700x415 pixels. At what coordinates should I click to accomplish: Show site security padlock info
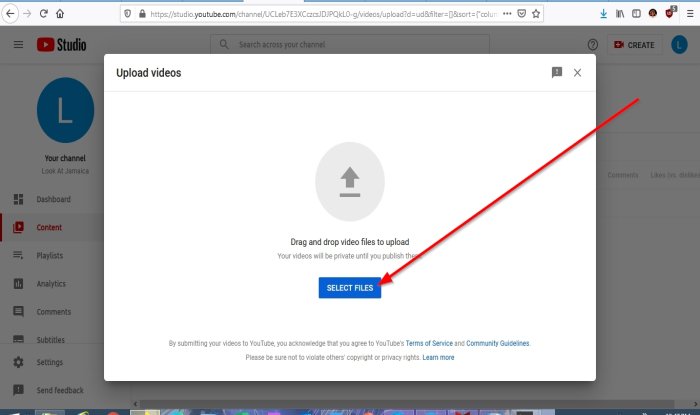(x=142, y=14)
